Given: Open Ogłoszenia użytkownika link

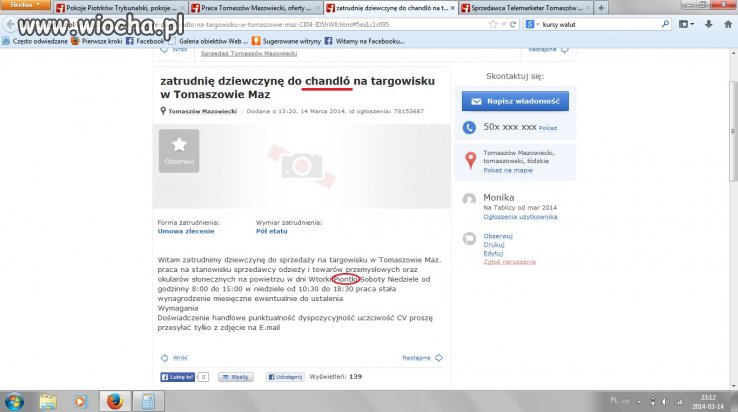Looking at the screenshot, I should pos(520,217).
